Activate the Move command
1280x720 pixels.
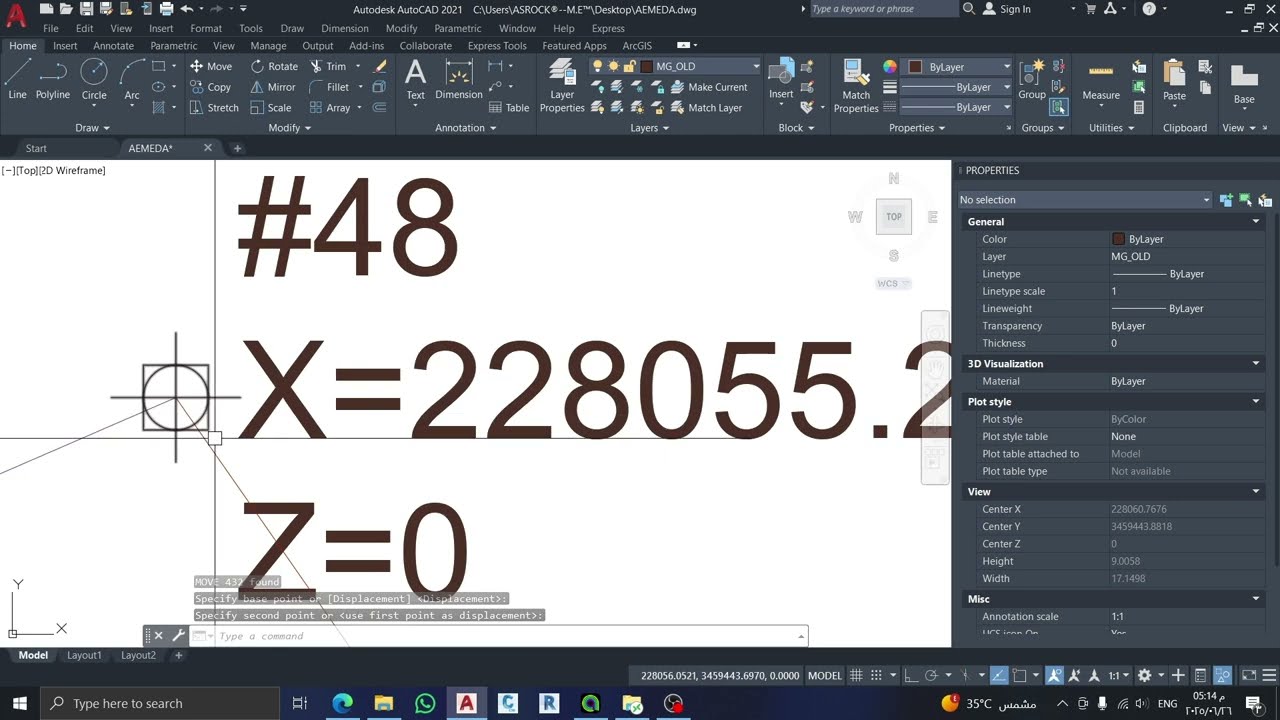tap(211, 66)
